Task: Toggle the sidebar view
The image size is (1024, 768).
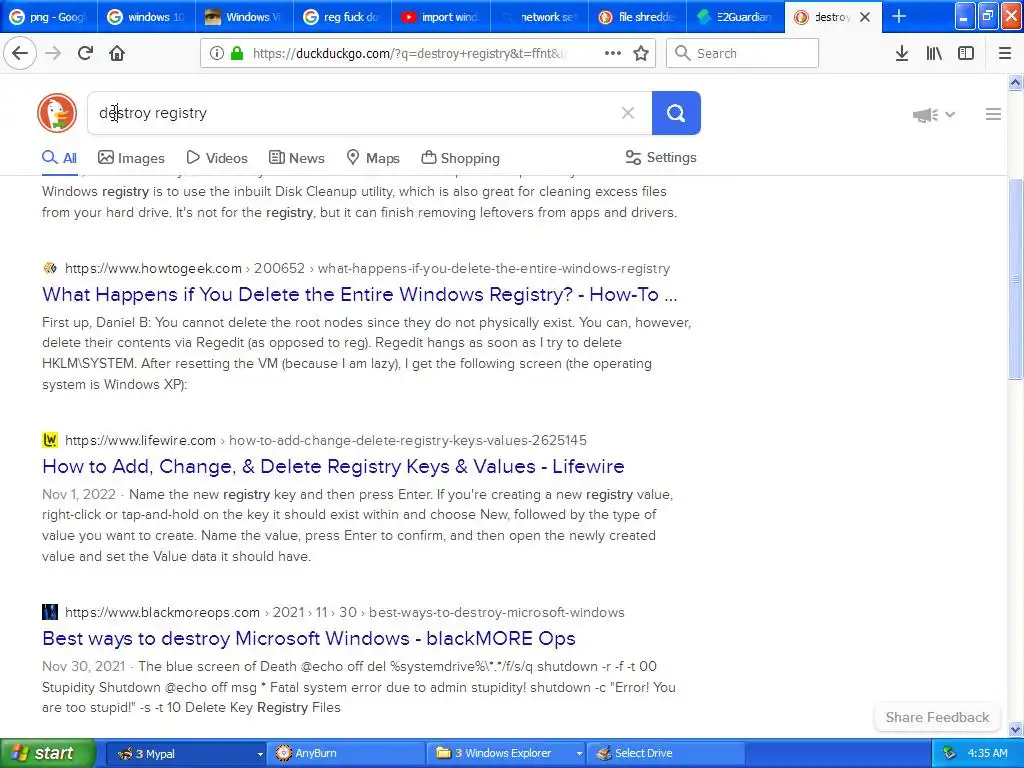Action: click(966, 53)
